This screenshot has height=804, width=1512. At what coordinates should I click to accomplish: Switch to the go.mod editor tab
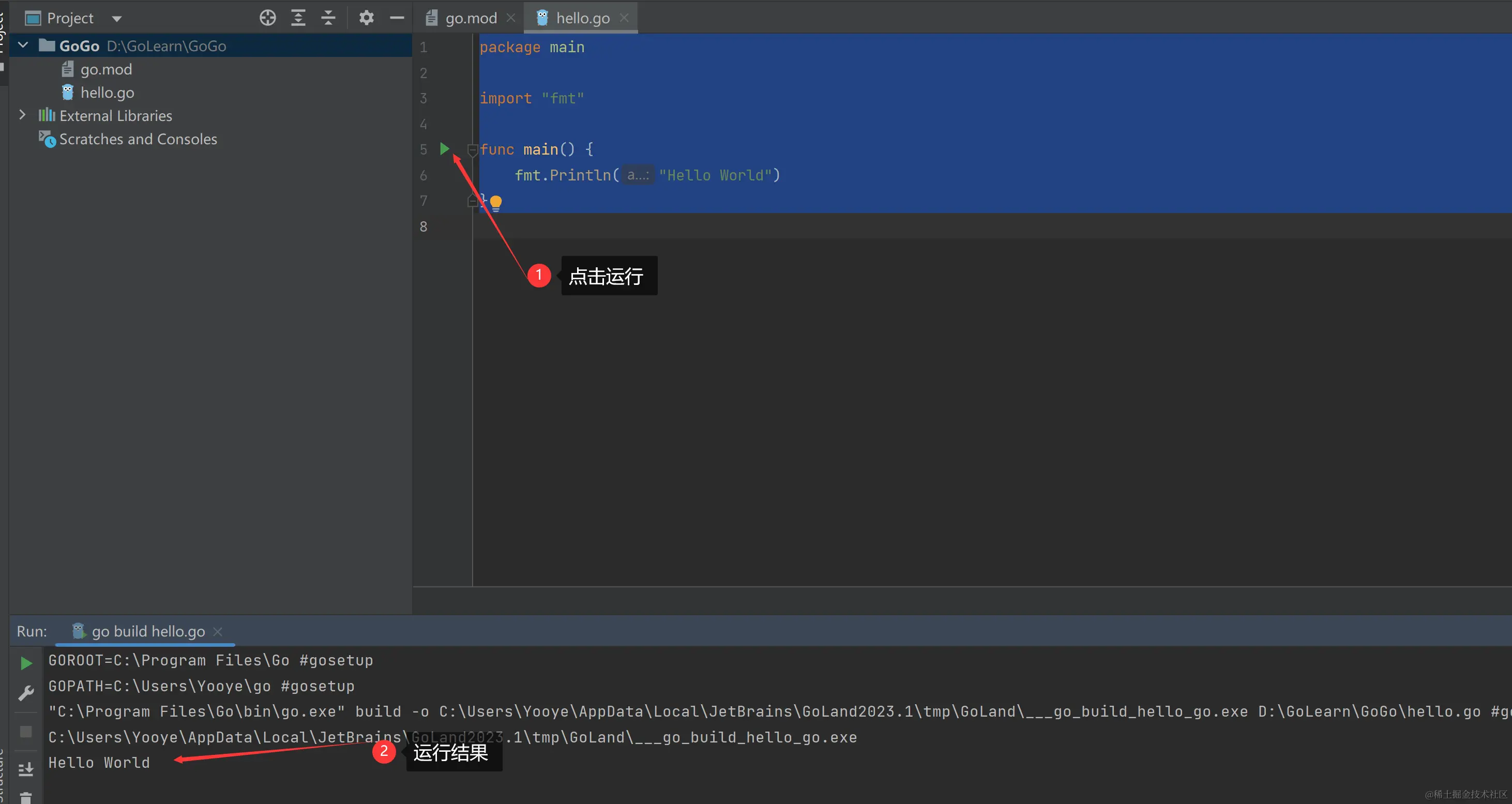470,18
